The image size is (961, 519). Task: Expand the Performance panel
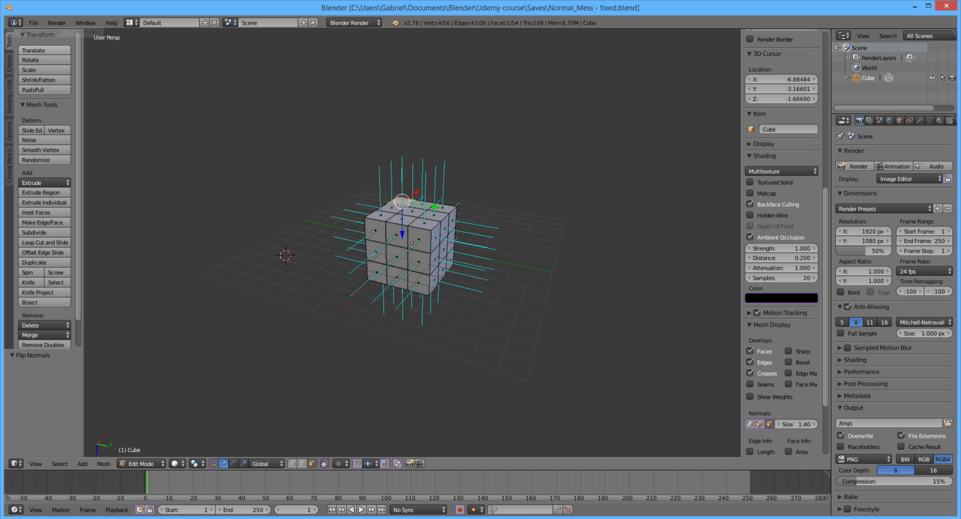(861, 372)
